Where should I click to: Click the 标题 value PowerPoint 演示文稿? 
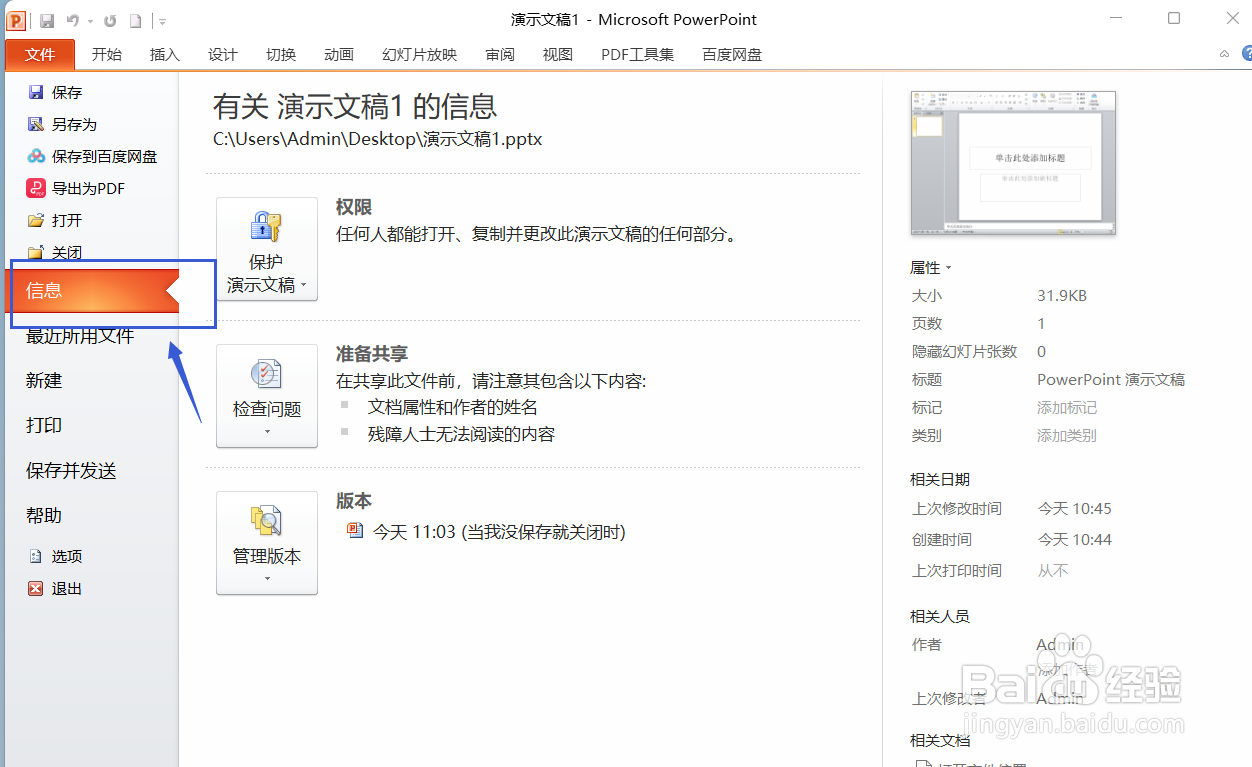tap(1111, 380)
